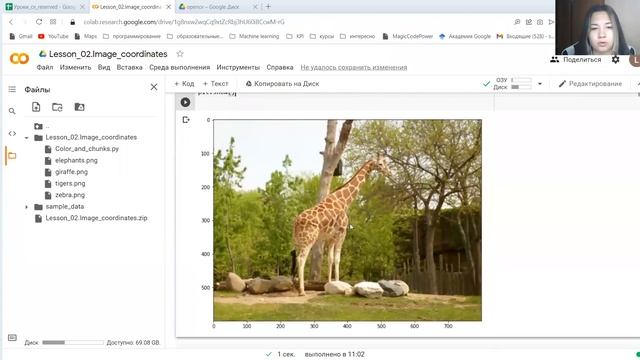Image resolution: width=640 pixels, height=360 pixels.
Task: Select zebra.png file
Action: [x=70, y=195]
